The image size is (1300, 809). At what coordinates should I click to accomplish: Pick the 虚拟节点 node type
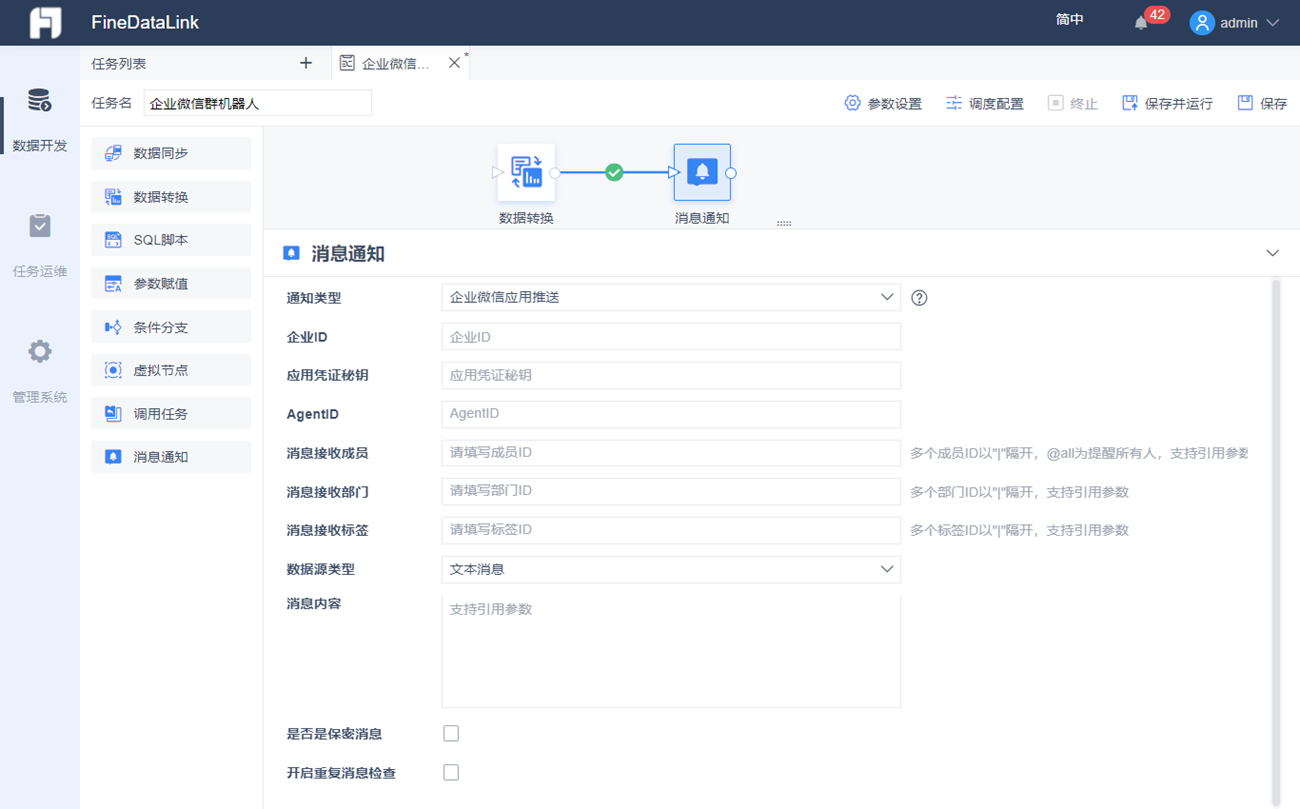pyautogui.click(x=171, y=370)
